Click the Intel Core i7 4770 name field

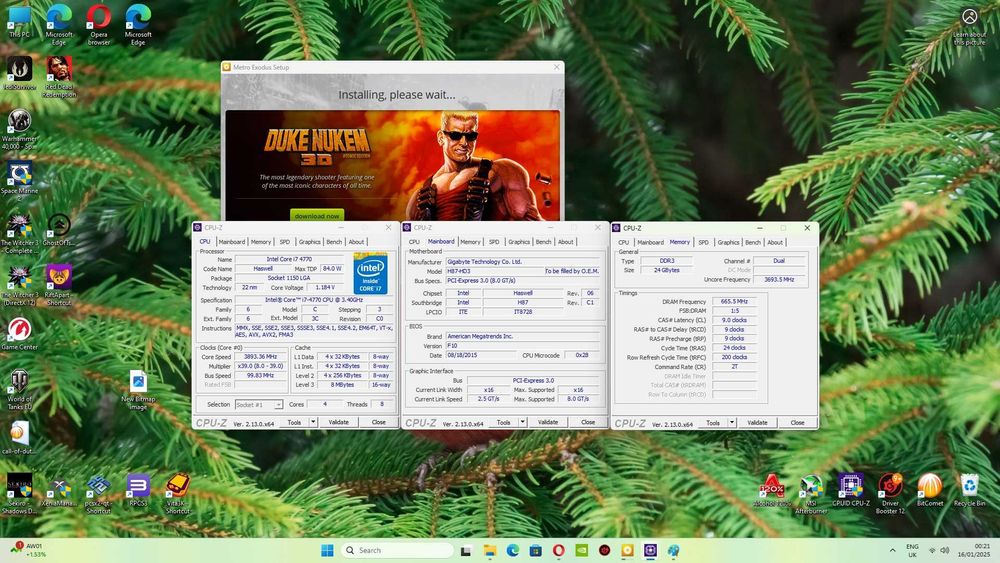click(x=291, y=260)
